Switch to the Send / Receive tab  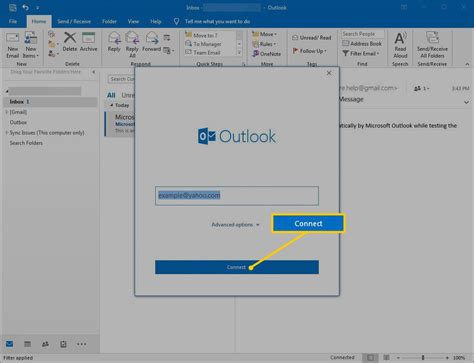coord(74,21)
